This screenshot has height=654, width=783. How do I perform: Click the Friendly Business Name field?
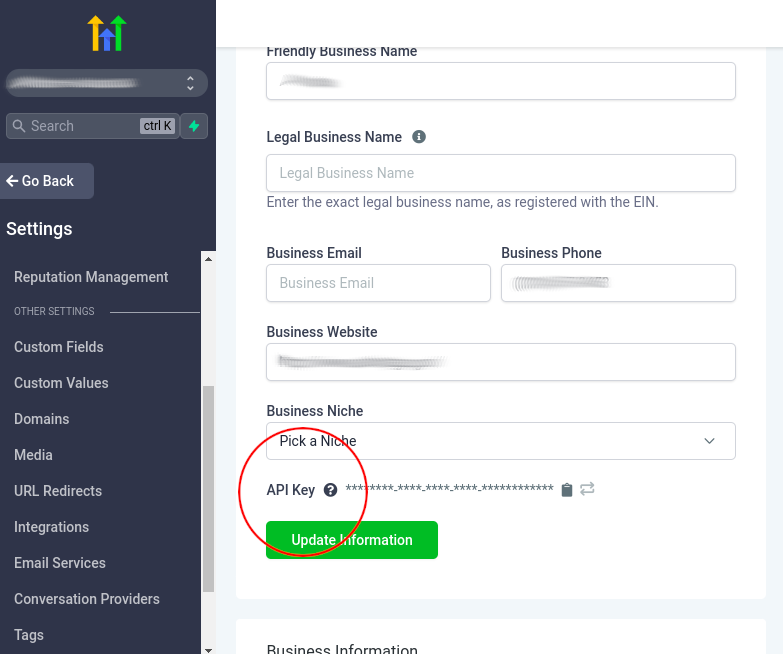point(501,81)
